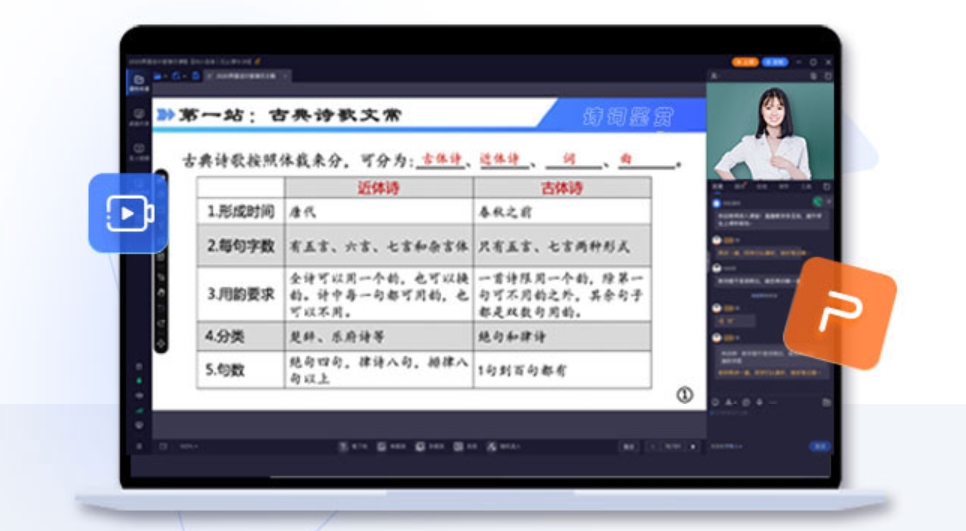This screenshot has height=531, width=966.
Task: Click the copy icon above the teacher video
Action: click(x=814, y=76)
